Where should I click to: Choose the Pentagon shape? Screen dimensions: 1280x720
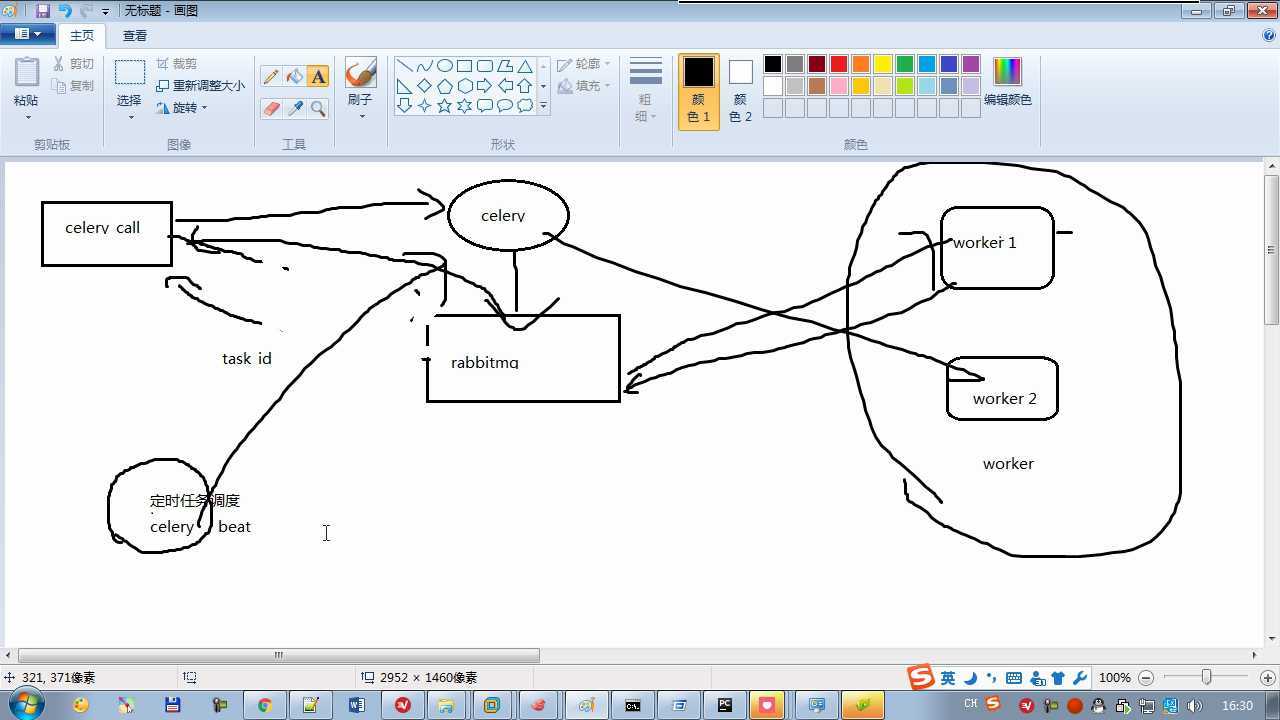coord(445,86)
